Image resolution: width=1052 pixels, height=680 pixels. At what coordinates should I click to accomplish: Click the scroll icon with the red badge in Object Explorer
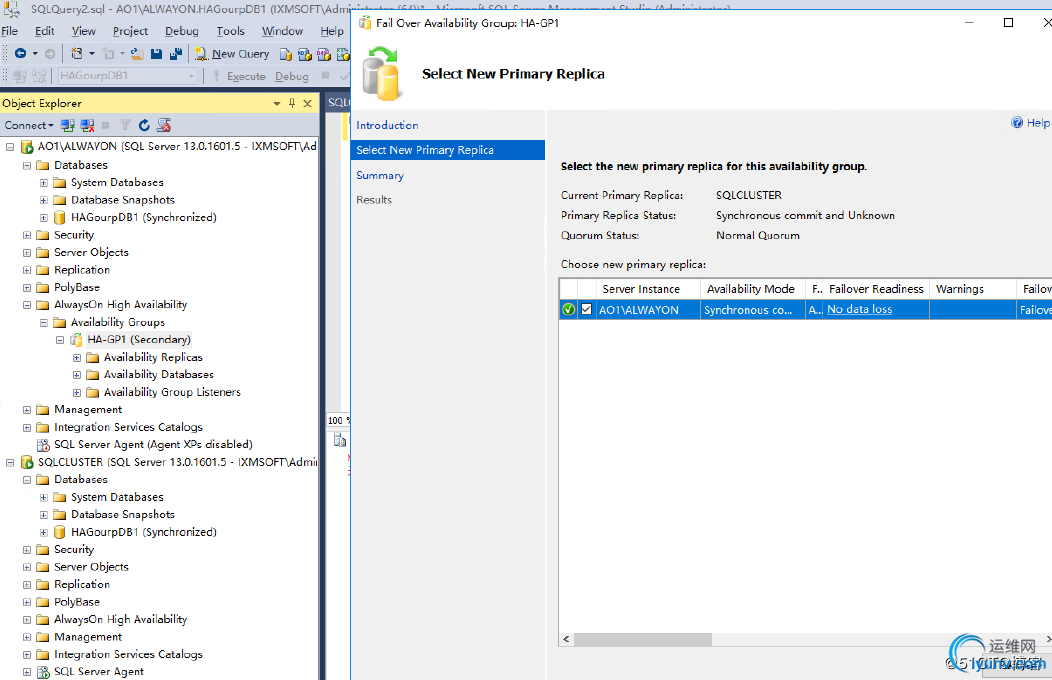pos(164,125)
